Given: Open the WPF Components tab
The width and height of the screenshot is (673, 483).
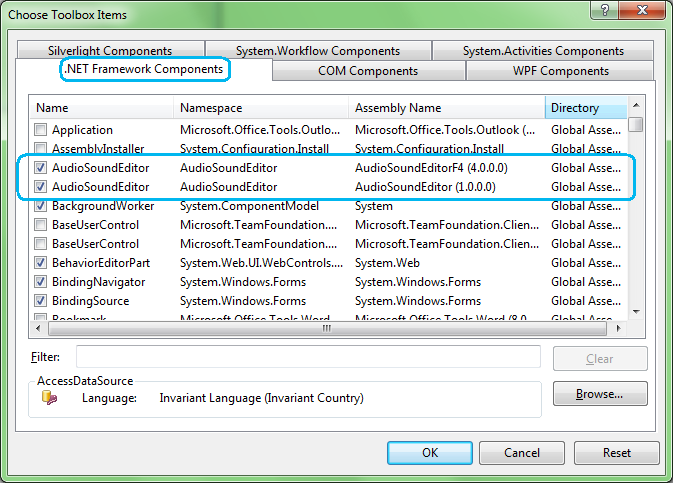Looking at the screenshot, I should pos(560,71).
